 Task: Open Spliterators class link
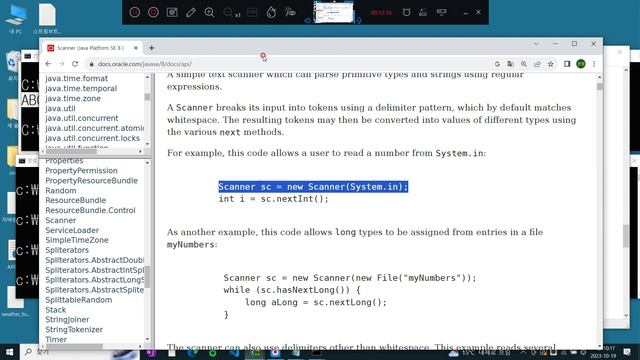pos(67,250)
